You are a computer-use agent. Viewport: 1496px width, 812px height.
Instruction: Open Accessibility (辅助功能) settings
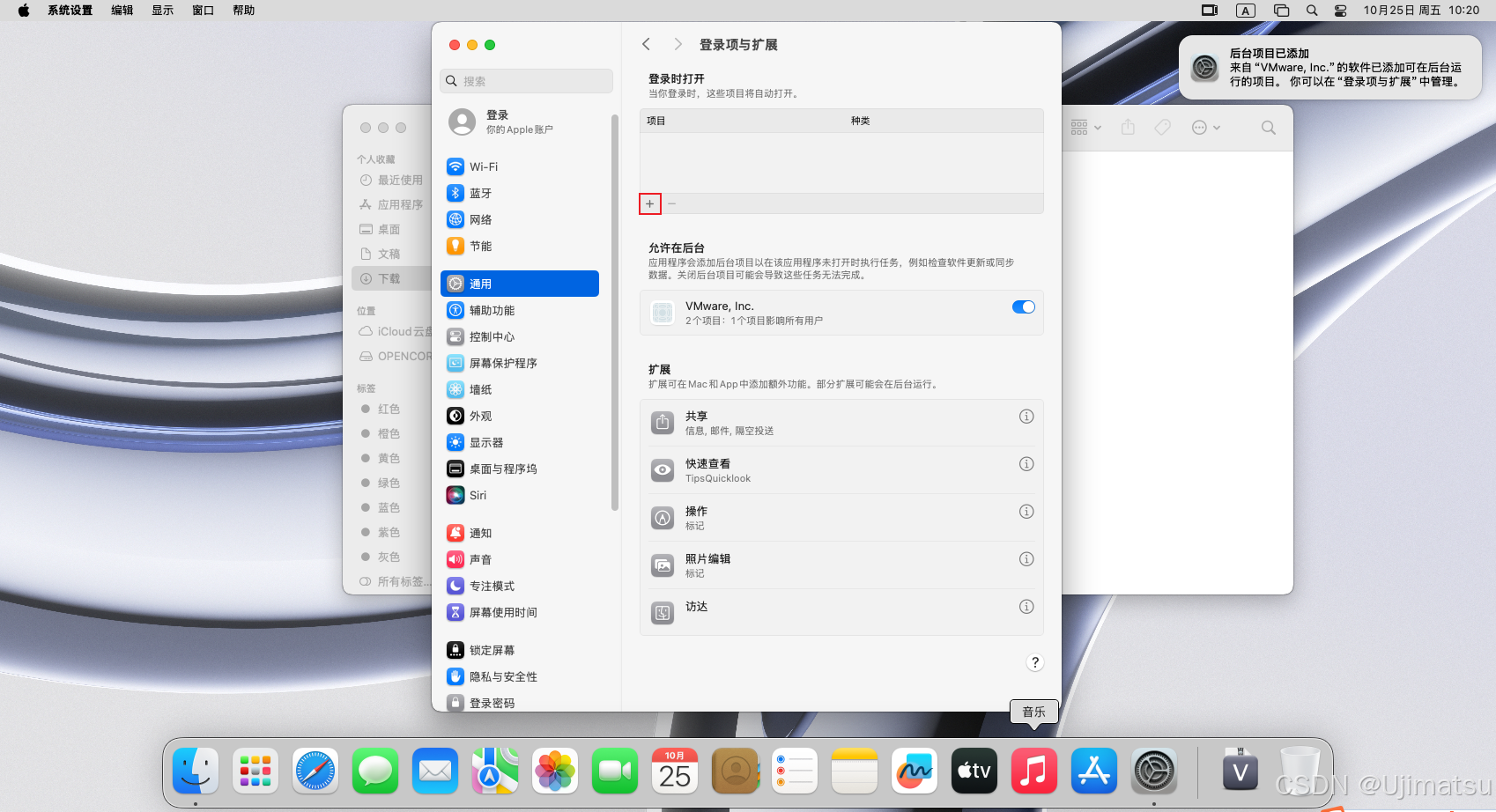tap(520, 310)
